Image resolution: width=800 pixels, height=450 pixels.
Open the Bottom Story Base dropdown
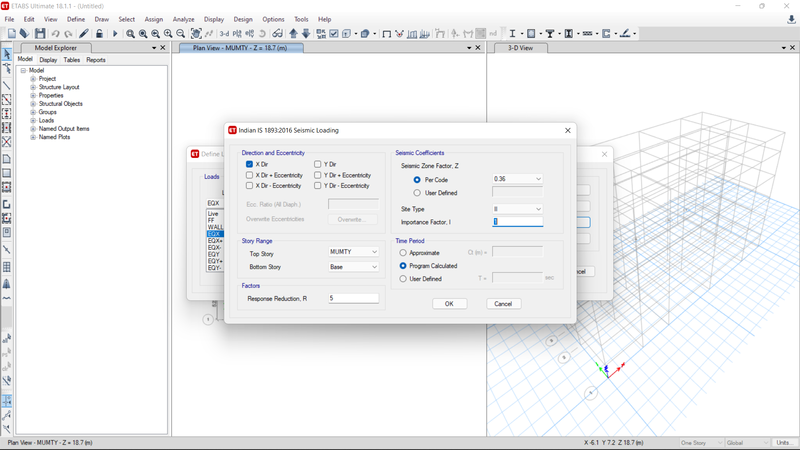point(353,267)
